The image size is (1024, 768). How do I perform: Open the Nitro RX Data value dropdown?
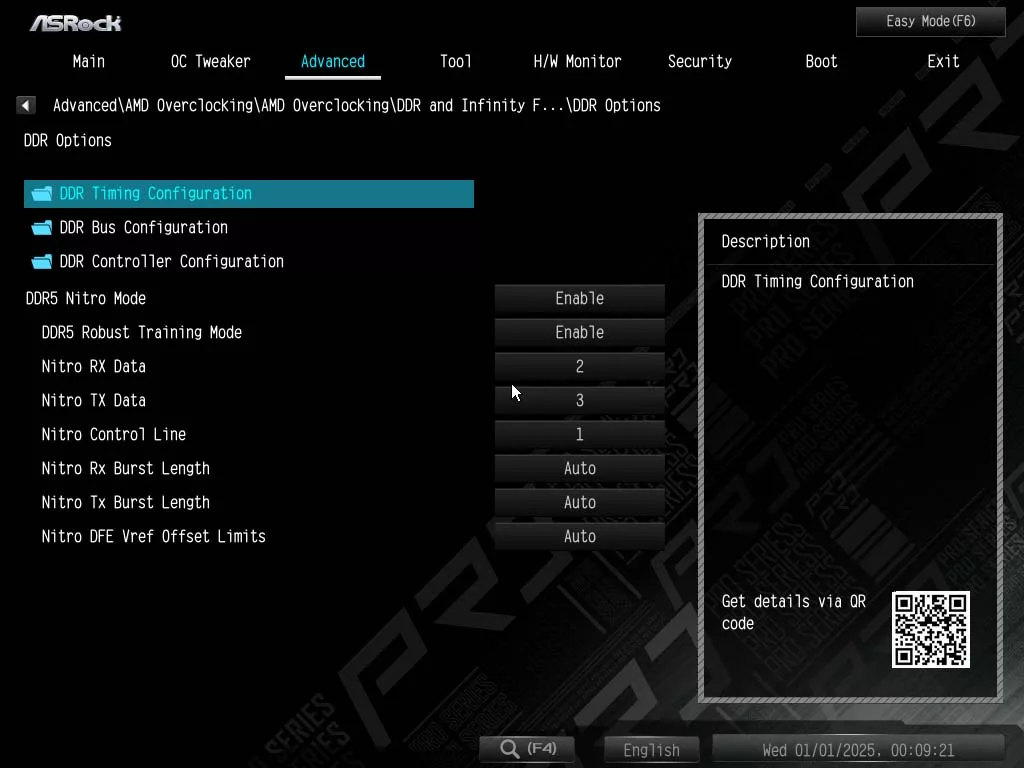(579, 366)
